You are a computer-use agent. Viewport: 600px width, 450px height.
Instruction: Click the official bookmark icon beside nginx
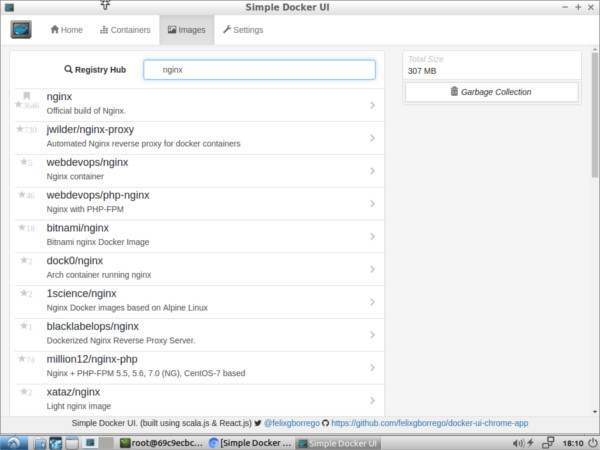tap(26, 96)
